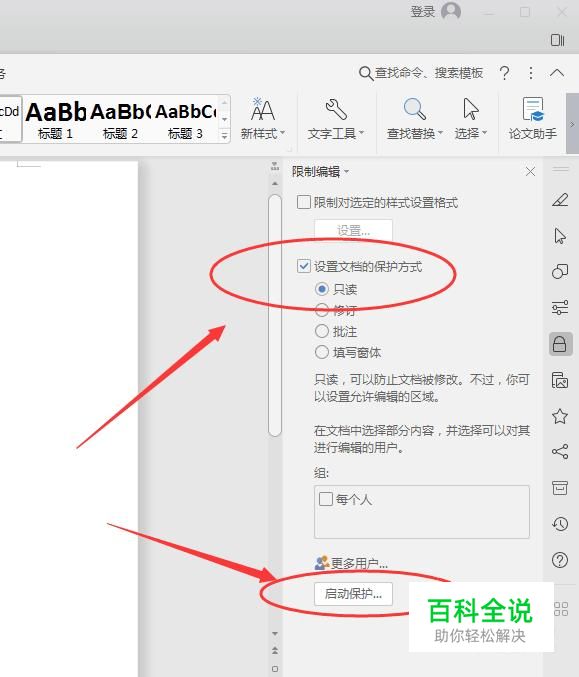579x677 pixels.
Task: Open the 选择 dropdown arrow
Action: 484,133
